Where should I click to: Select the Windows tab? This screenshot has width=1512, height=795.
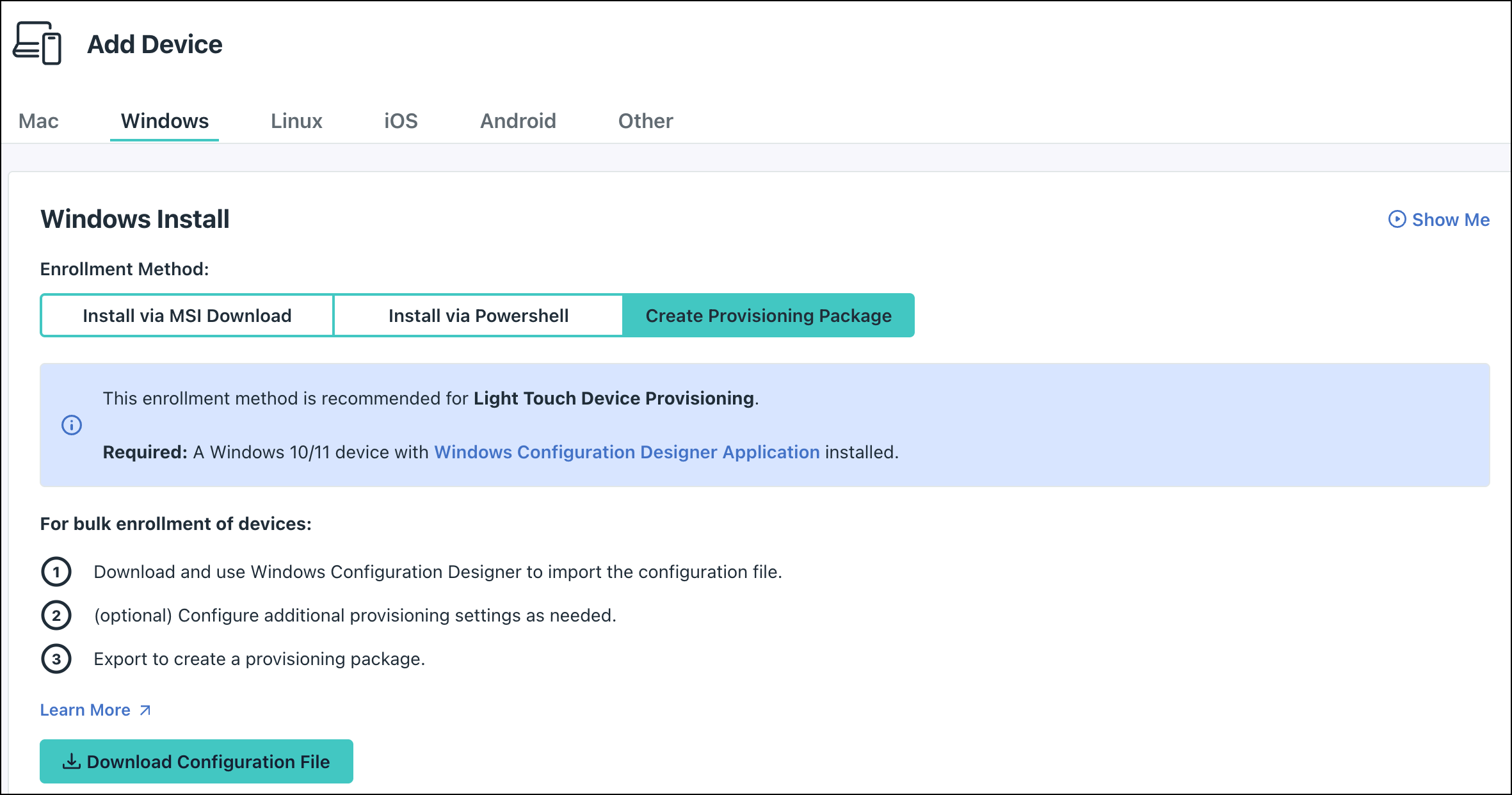click(164, 120)
